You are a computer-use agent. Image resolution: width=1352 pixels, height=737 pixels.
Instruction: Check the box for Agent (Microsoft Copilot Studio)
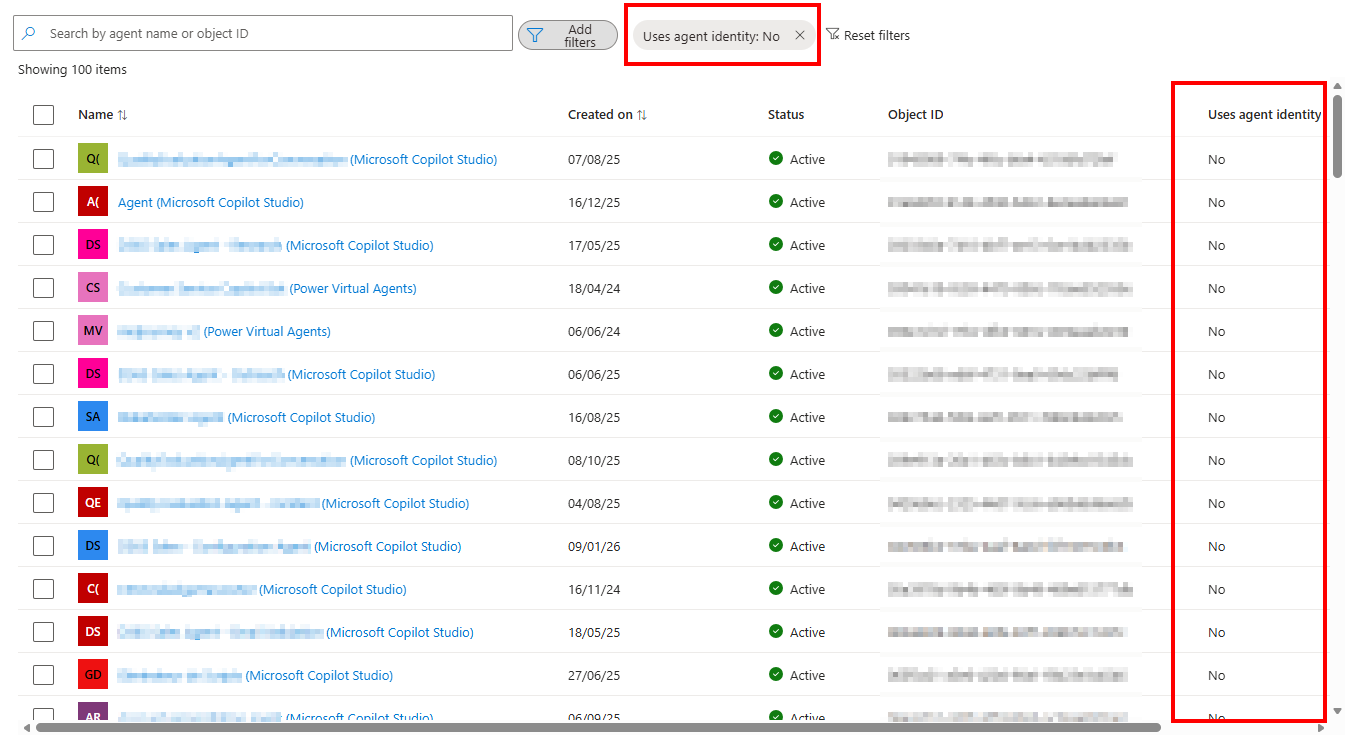pos(43,202)
